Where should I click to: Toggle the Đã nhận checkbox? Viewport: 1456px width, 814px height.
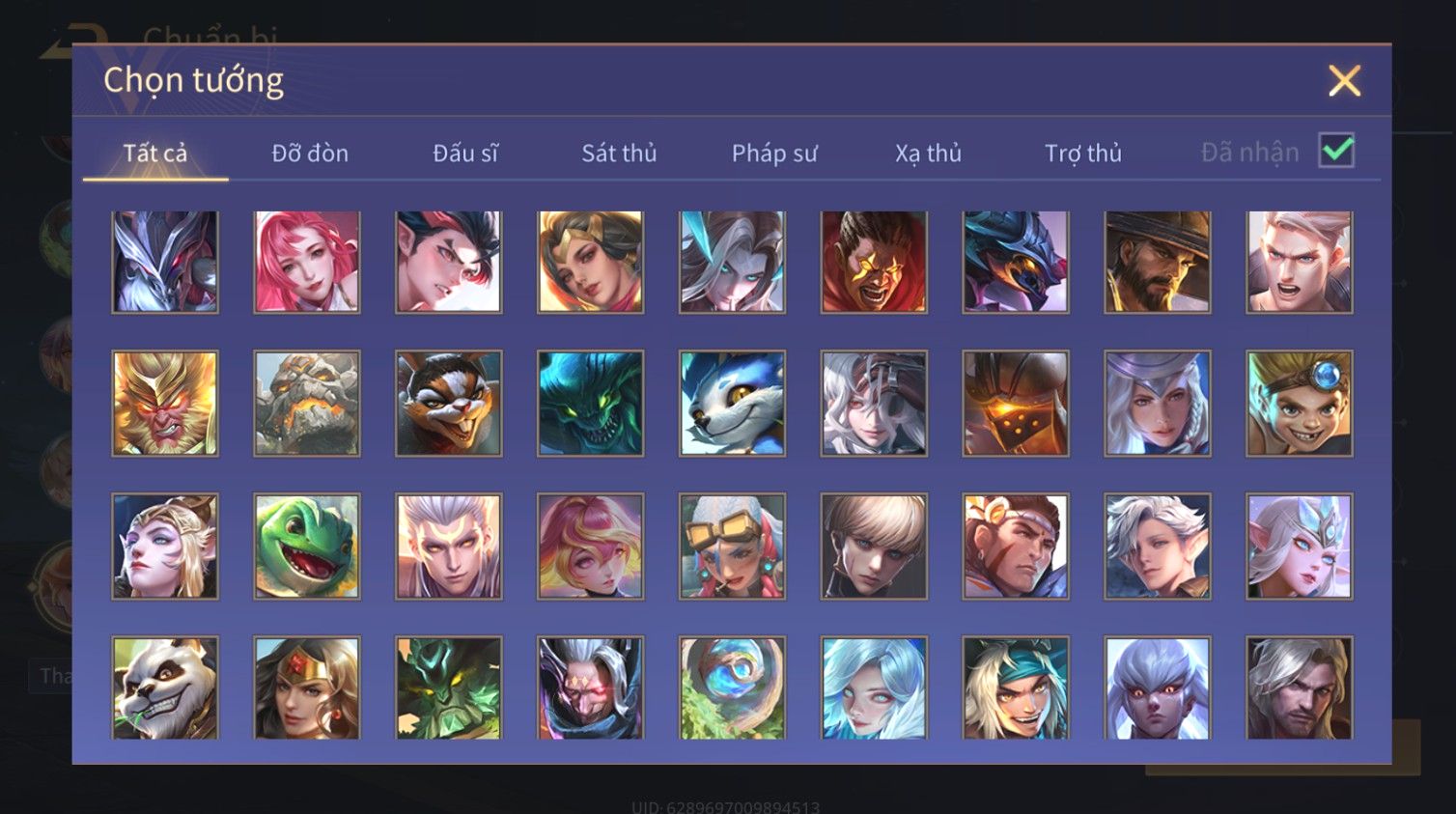click(1336, 151)
